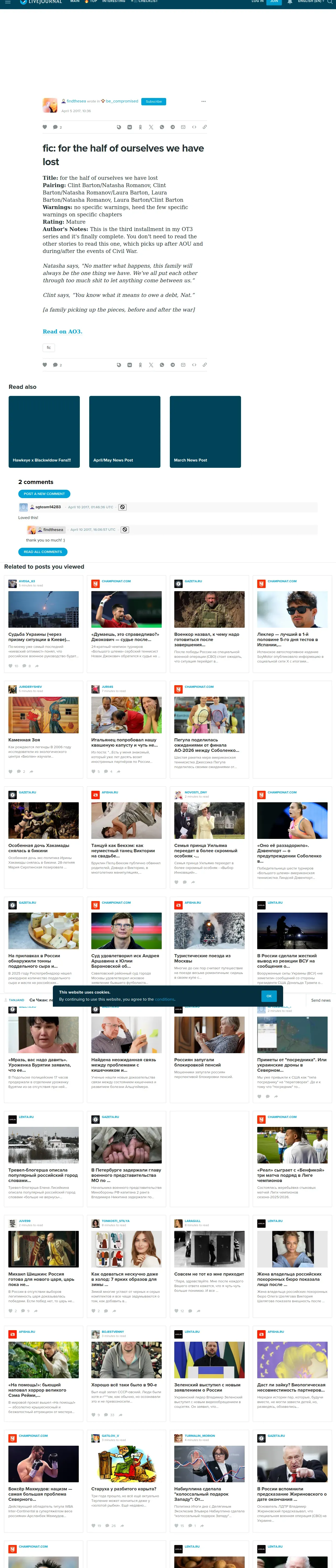Open the ENGLISH (EN) language dropdown
The height and width of the screenshot is (1568, 336).
point(311,2)
